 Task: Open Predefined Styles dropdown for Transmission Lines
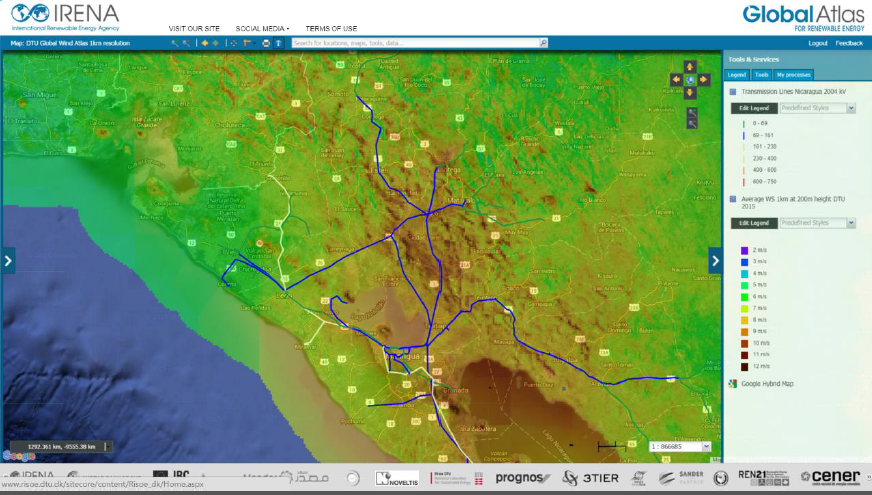[x=816, y=107]
